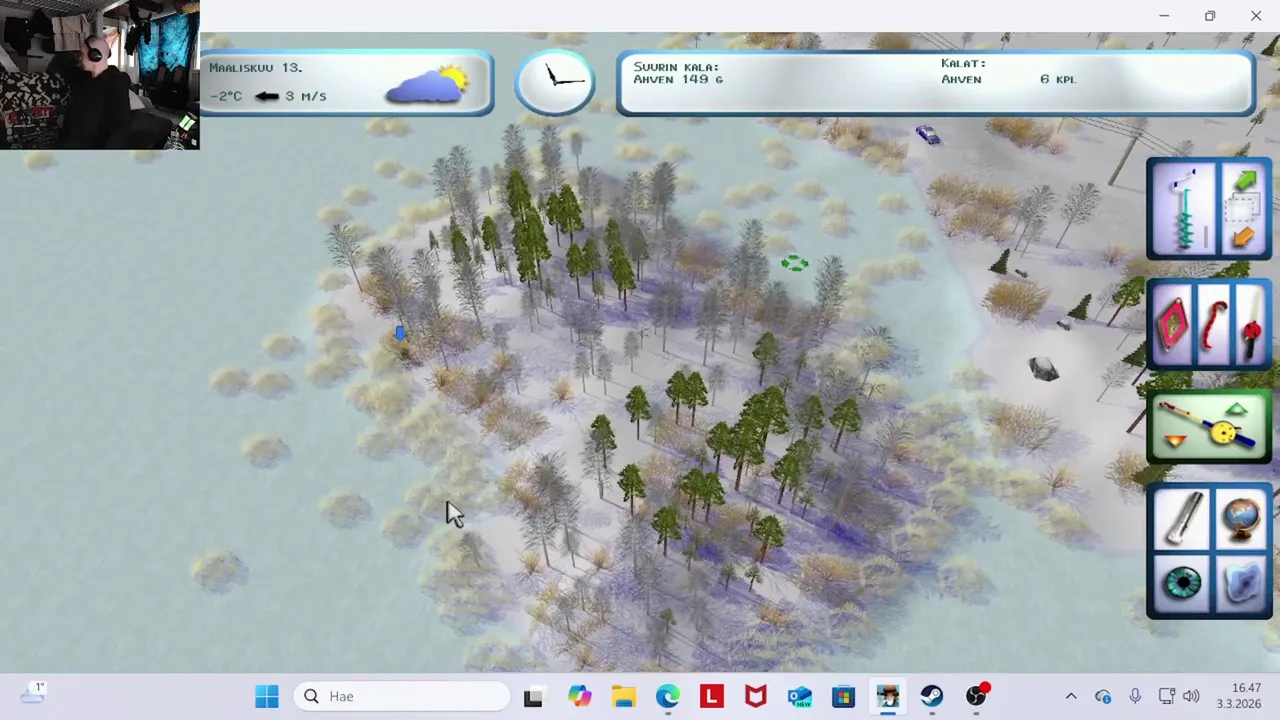Open the lake depth map icon

(x=1242, y=583)
